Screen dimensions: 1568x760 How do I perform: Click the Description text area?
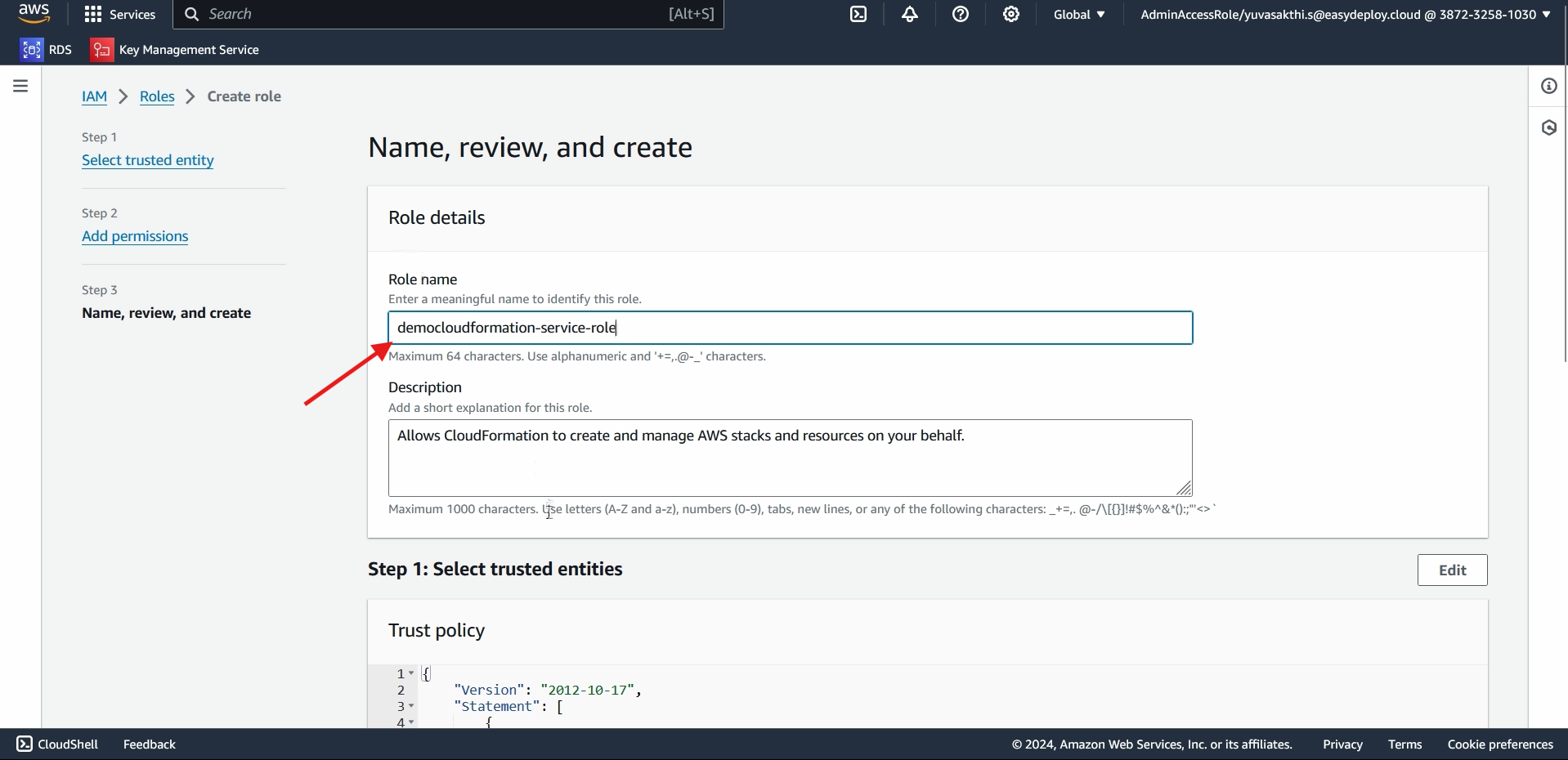click(791, 458)
